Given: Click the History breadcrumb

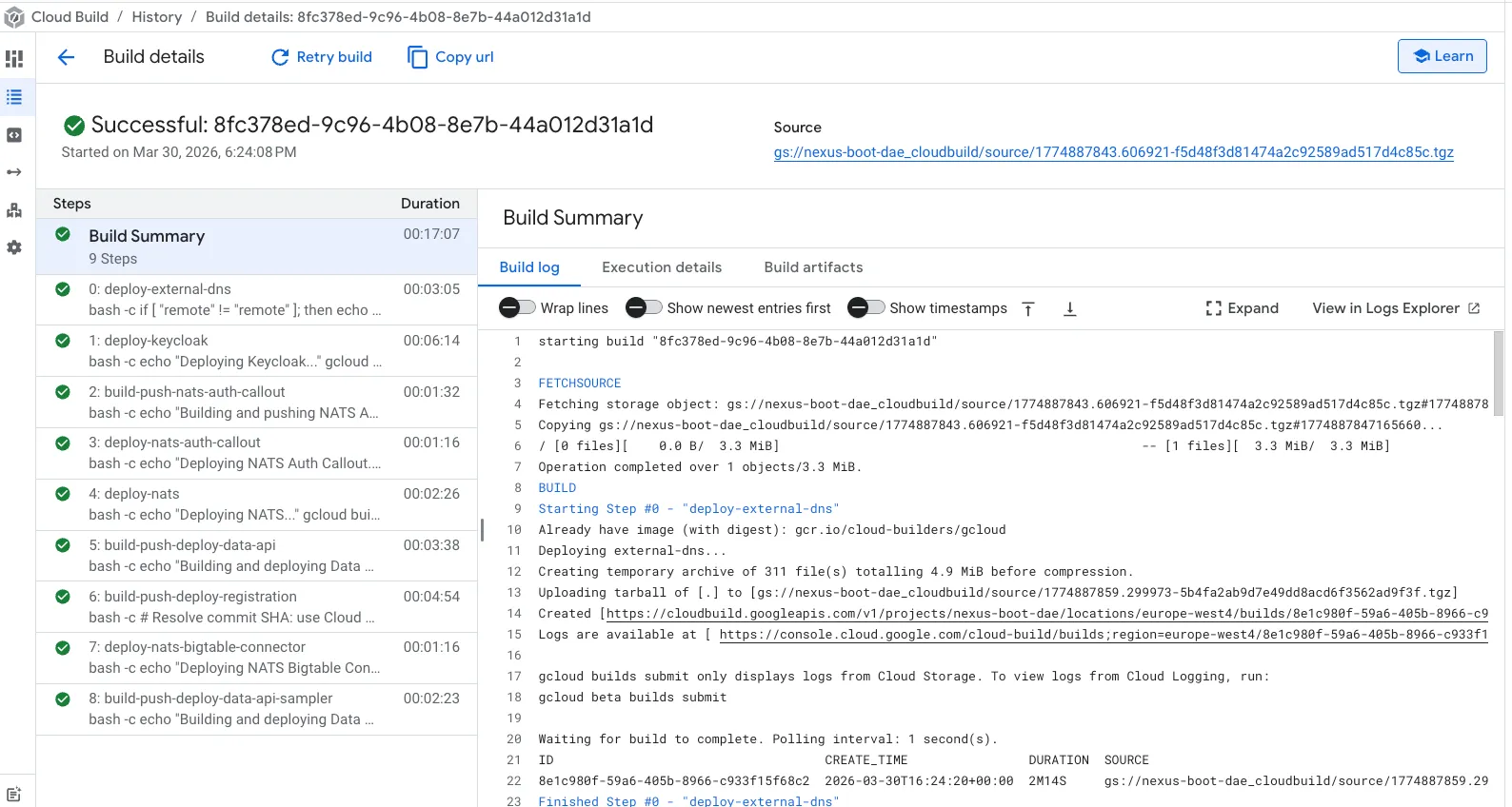Looking at the screenshot, I should 157,17.
